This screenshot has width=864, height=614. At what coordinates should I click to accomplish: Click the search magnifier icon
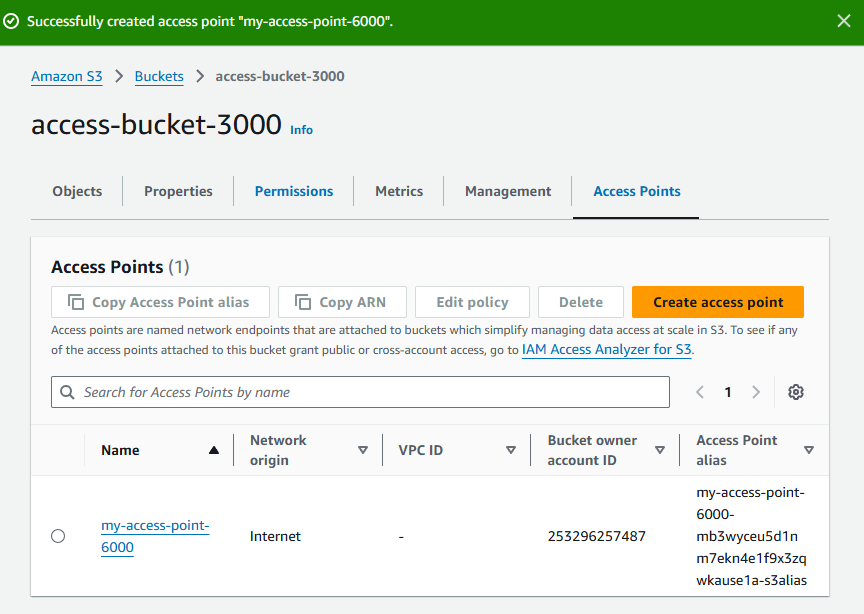[67, 392]
